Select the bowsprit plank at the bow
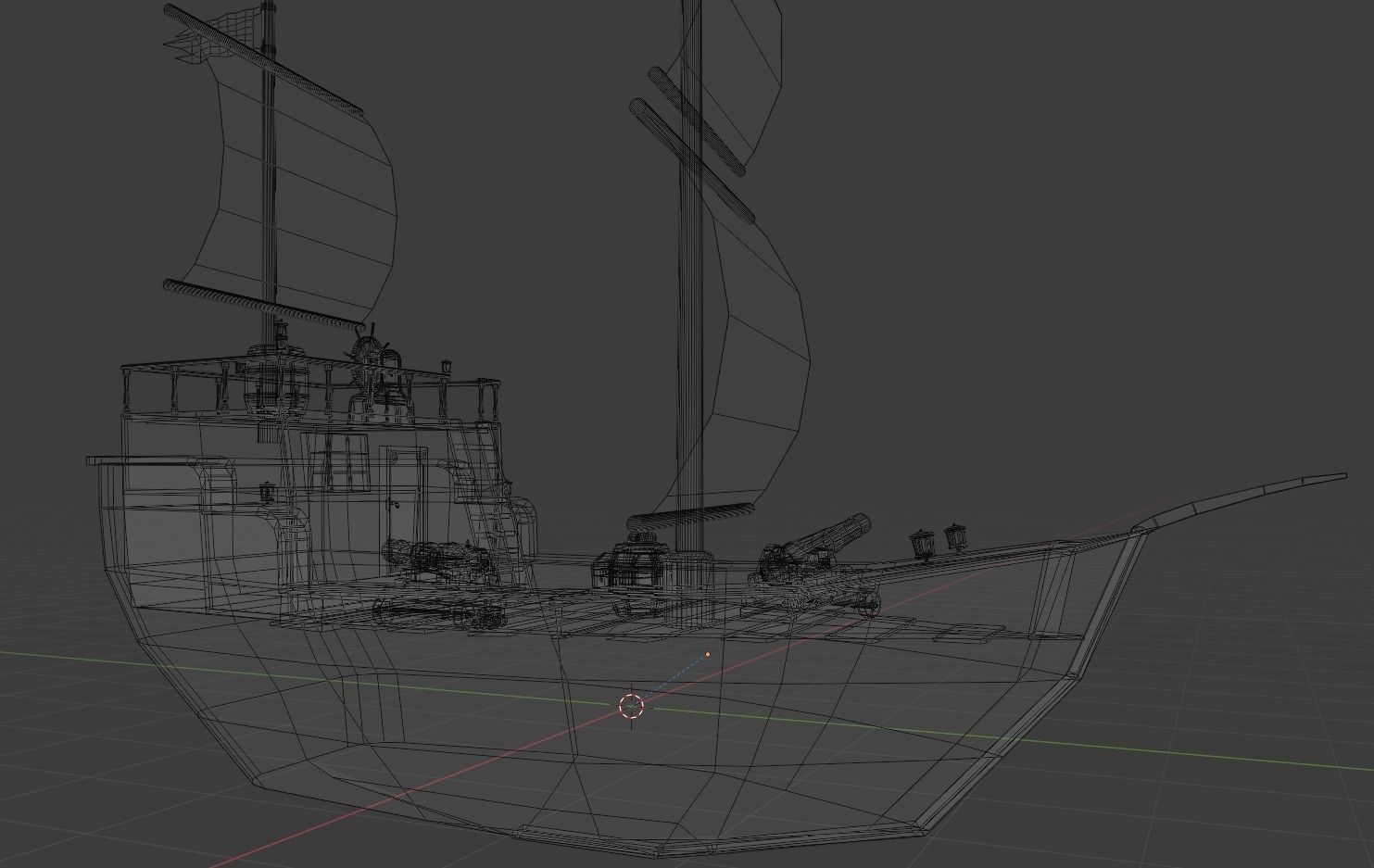 pos(1242,503)
